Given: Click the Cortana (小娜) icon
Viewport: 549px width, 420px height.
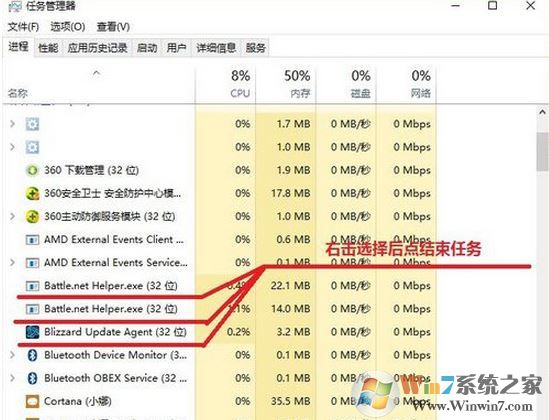Looking at the screenshot, I should coord(33,401).
